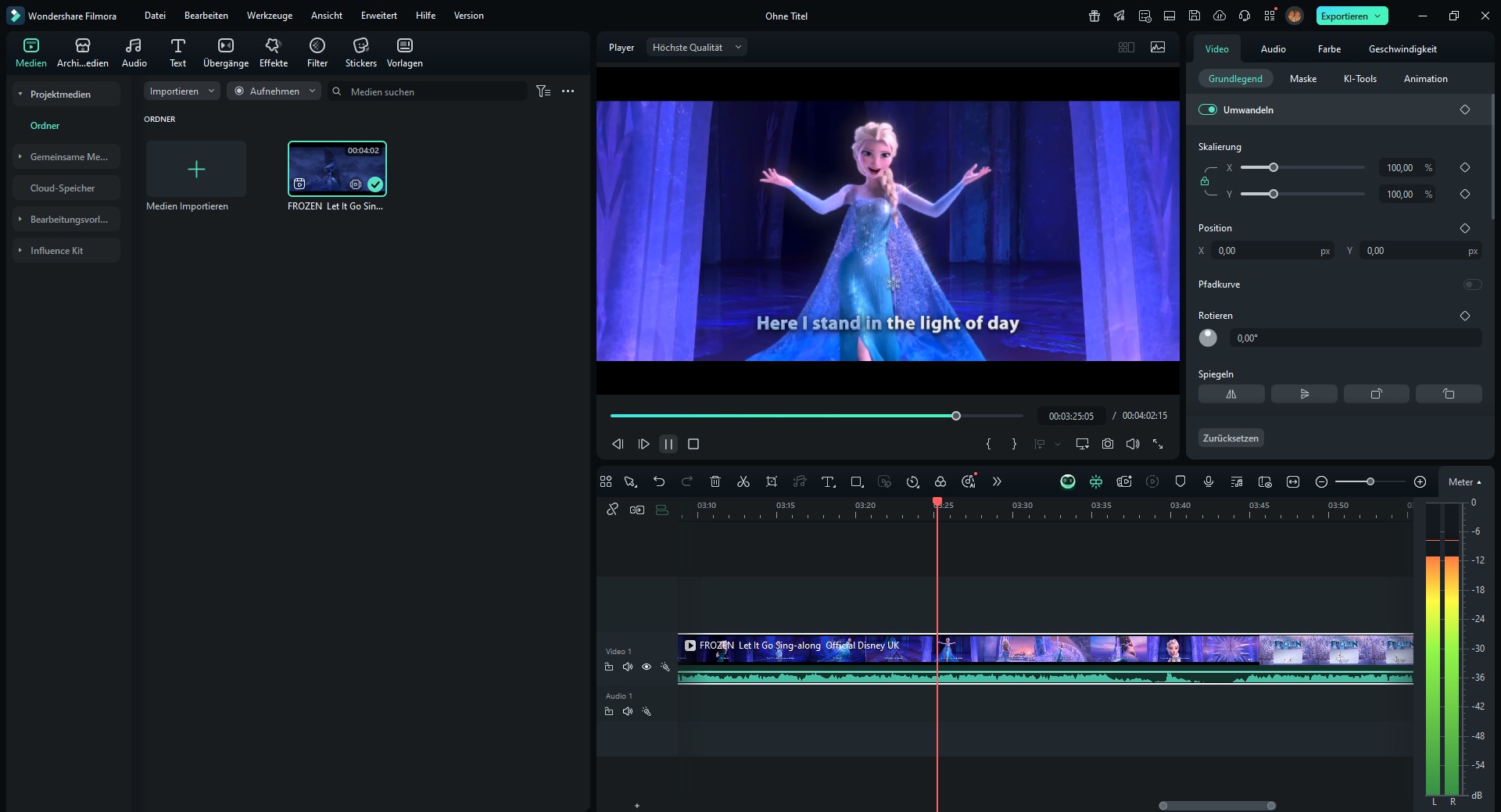Click Medien Importieren tile
The width and height of the screenshot is (1501, 812).
196,169
